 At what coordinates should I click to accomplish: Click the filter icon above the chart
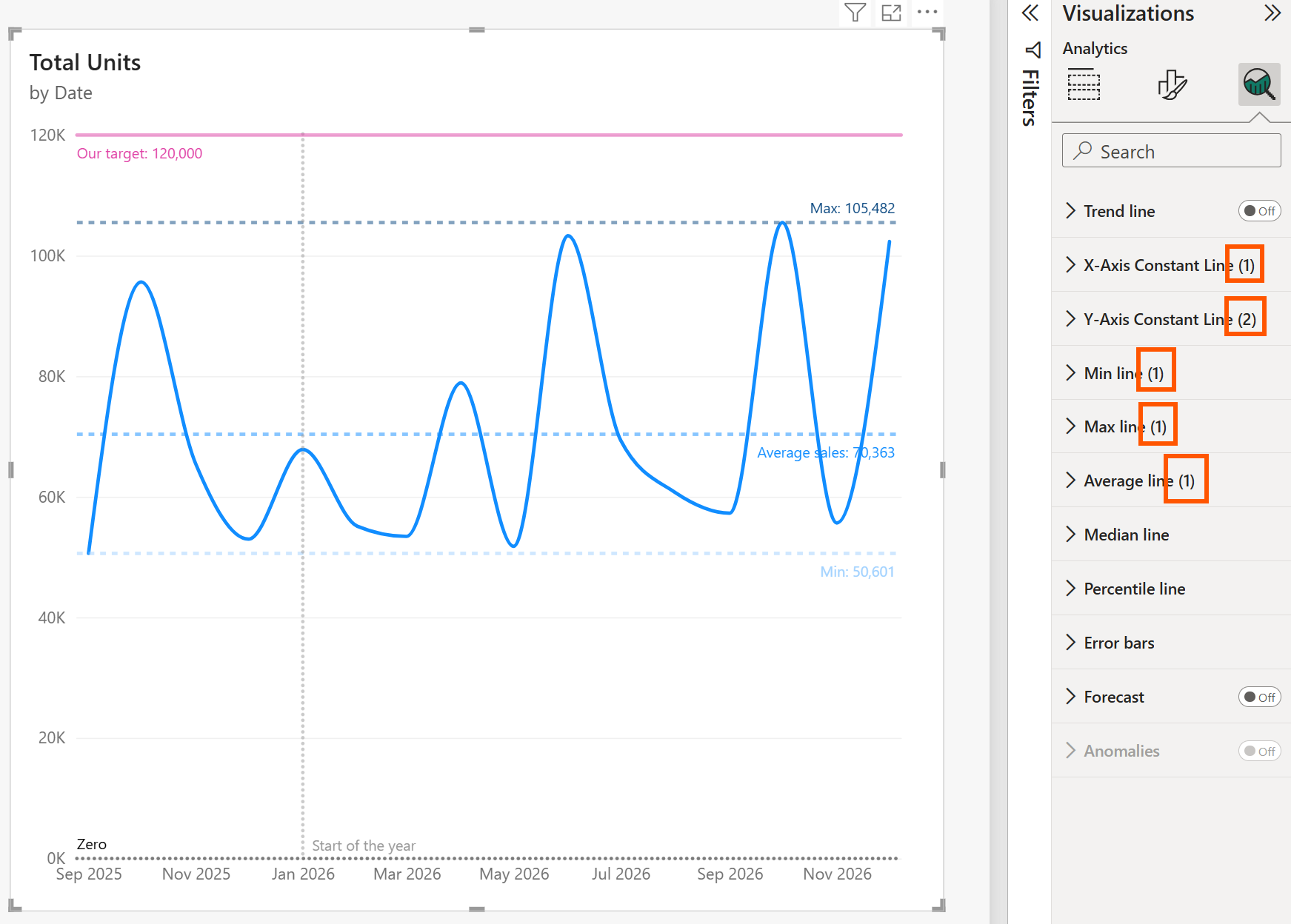pos(855,13)
